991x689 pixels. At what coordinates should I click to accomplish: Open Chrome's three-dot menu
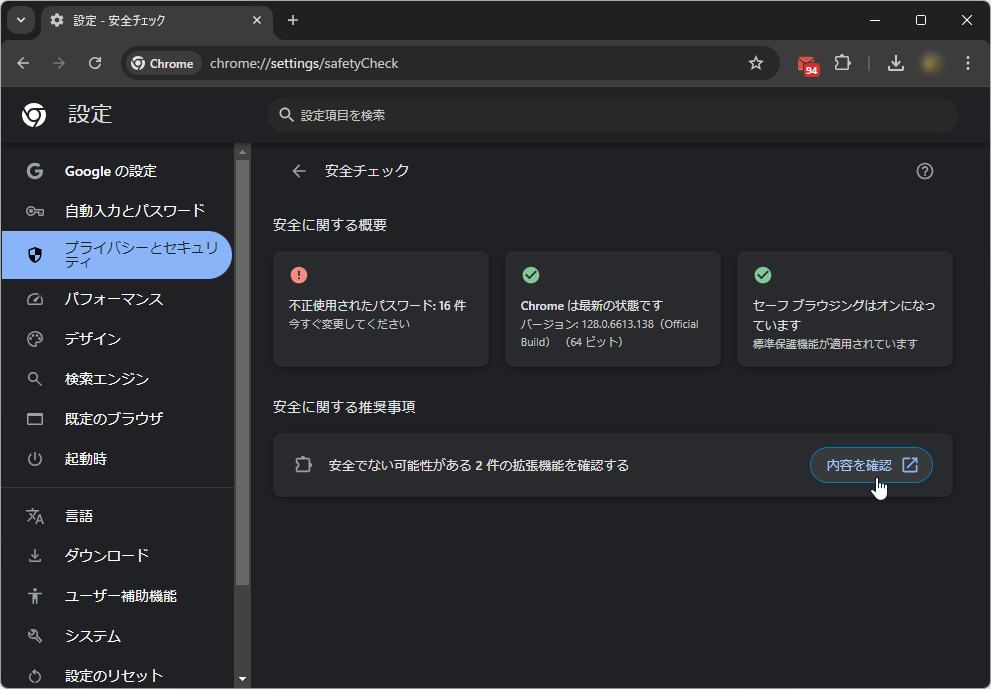[x=967, y=62]
